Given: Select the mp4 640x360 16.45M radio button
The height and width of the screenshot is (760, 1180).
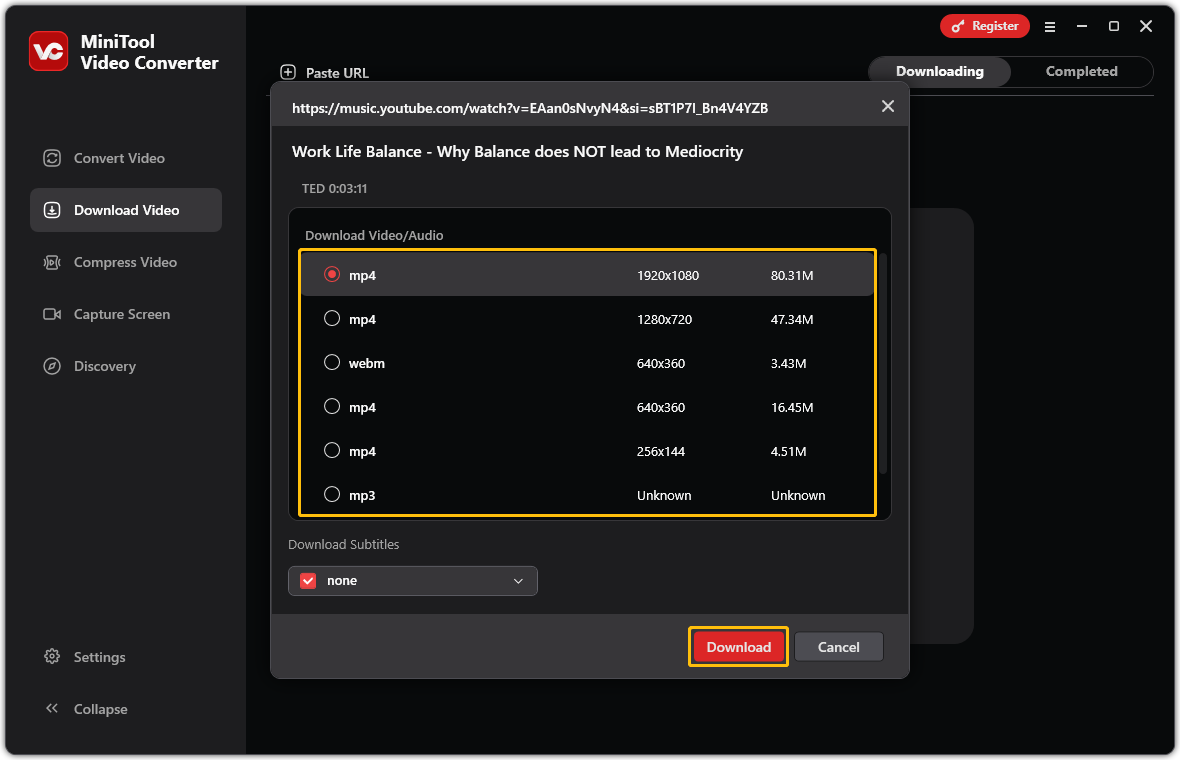Looking at the screenshot, I should point(332,406).
